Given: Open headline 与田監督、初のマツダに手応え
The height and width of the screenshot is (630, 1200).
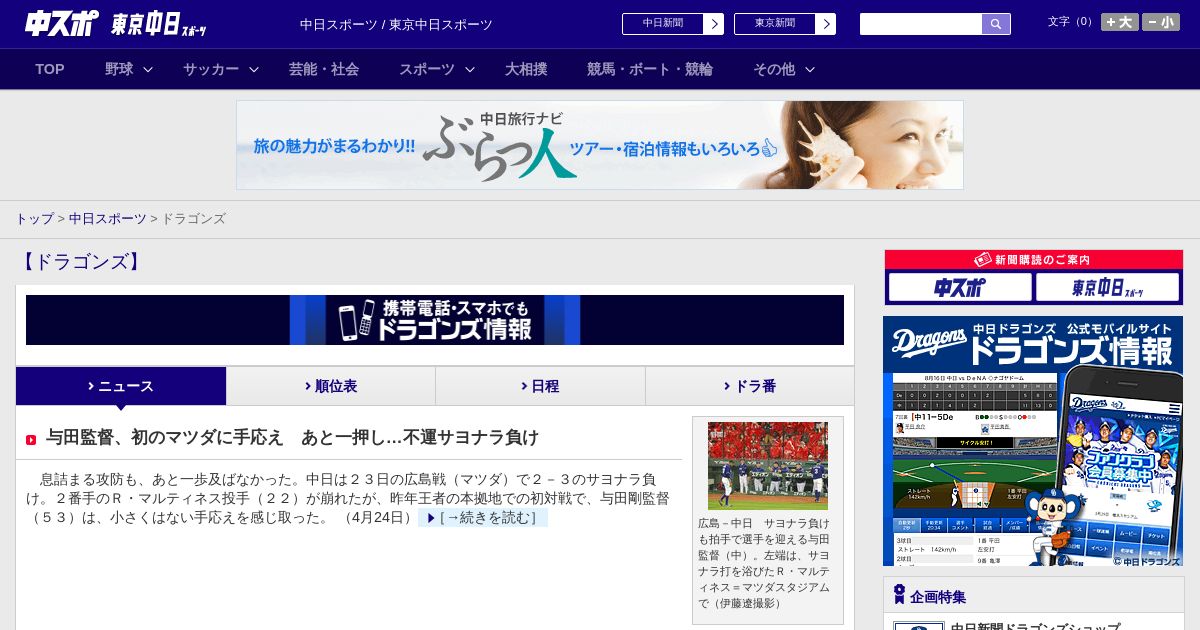Looking at the screenshot, I should [292, 437].
